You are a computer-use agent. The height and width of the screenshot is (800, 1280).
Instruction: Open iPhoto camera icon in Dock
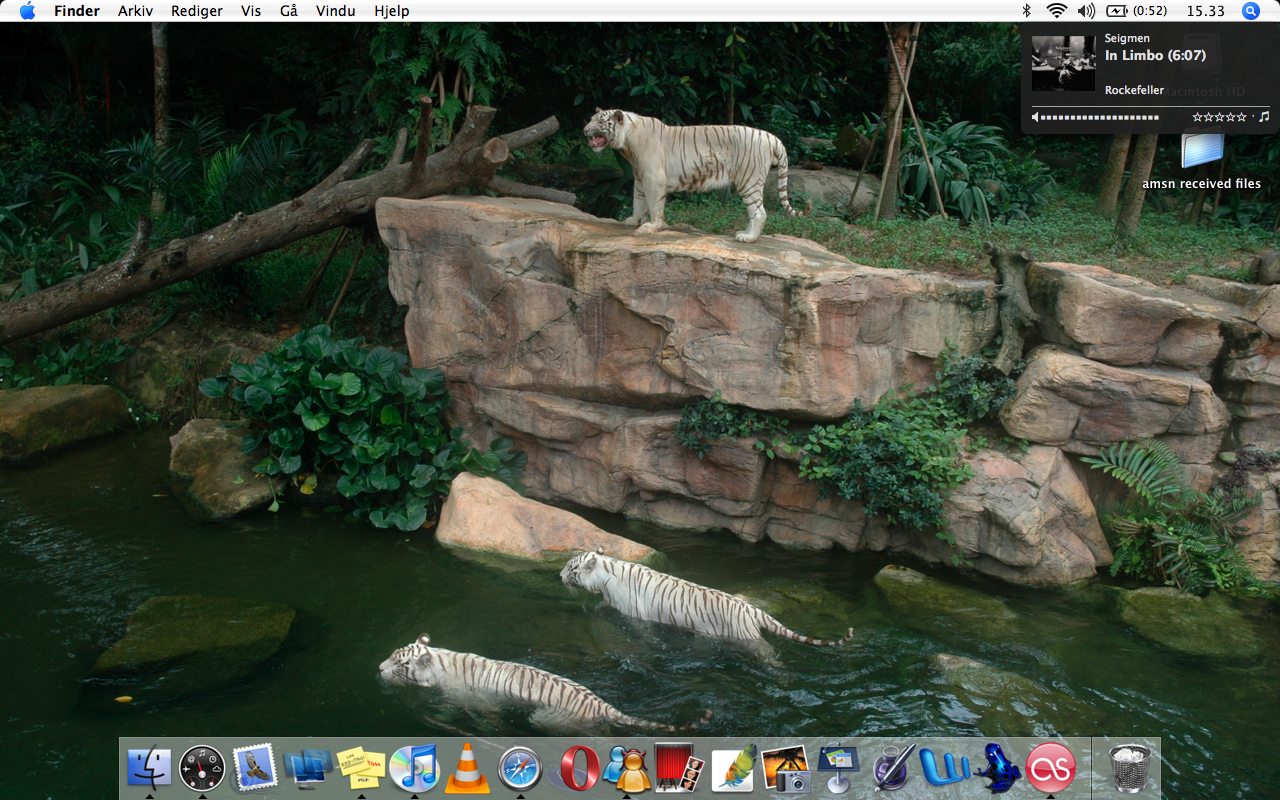(x=786, y=768)
